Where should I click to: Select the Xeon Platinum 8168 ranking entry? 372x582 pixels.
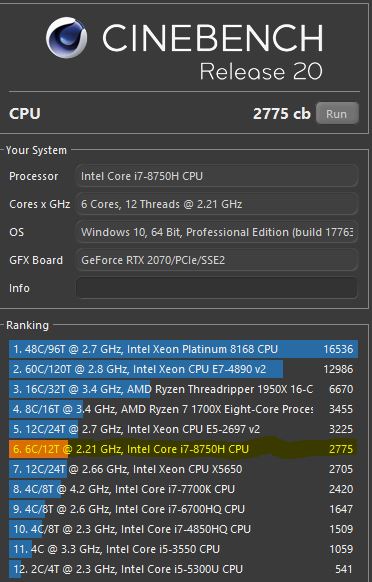[183, 349]
